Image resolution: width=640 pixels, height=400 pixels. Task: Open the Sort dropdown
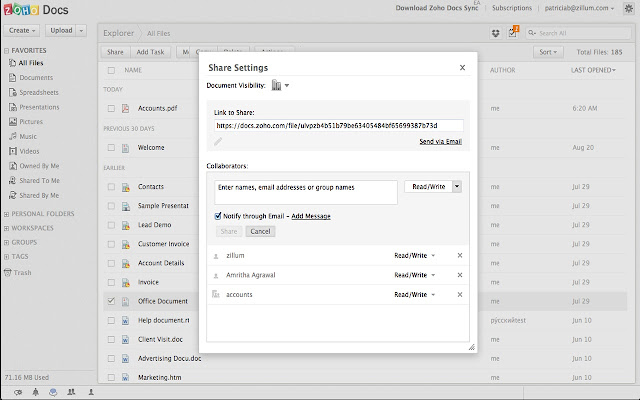tap(548, 52)
